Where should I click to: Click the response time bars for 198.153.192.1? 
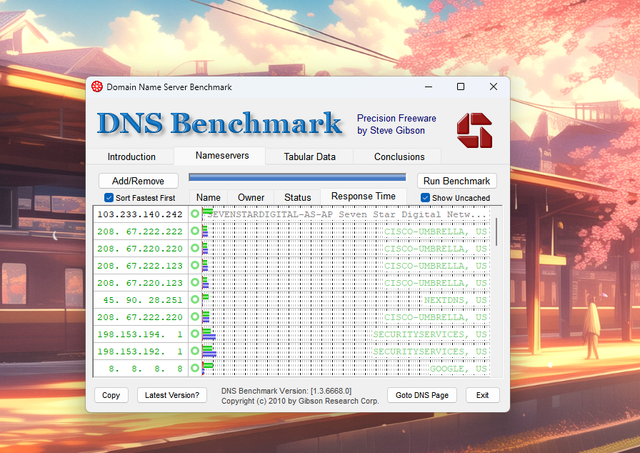(209, 351)
